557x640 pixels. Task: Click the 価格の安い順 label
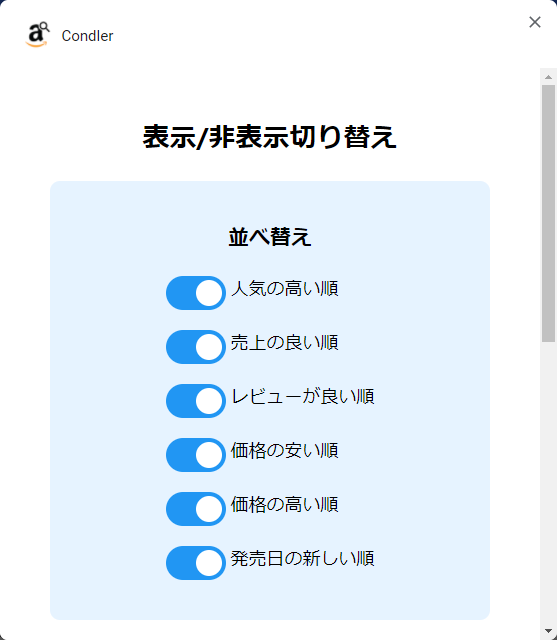point(284,451)
